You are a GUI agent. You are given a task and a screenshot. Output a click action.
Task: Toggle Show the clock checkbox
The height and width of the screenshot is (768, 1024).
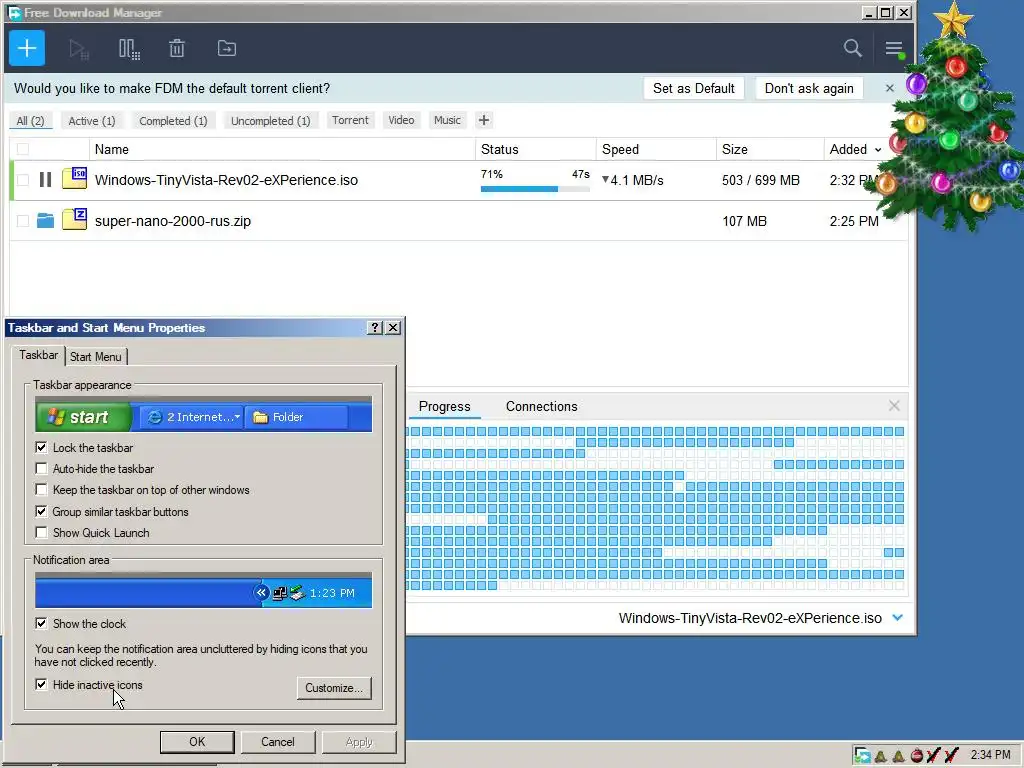(x=41, y=624)
